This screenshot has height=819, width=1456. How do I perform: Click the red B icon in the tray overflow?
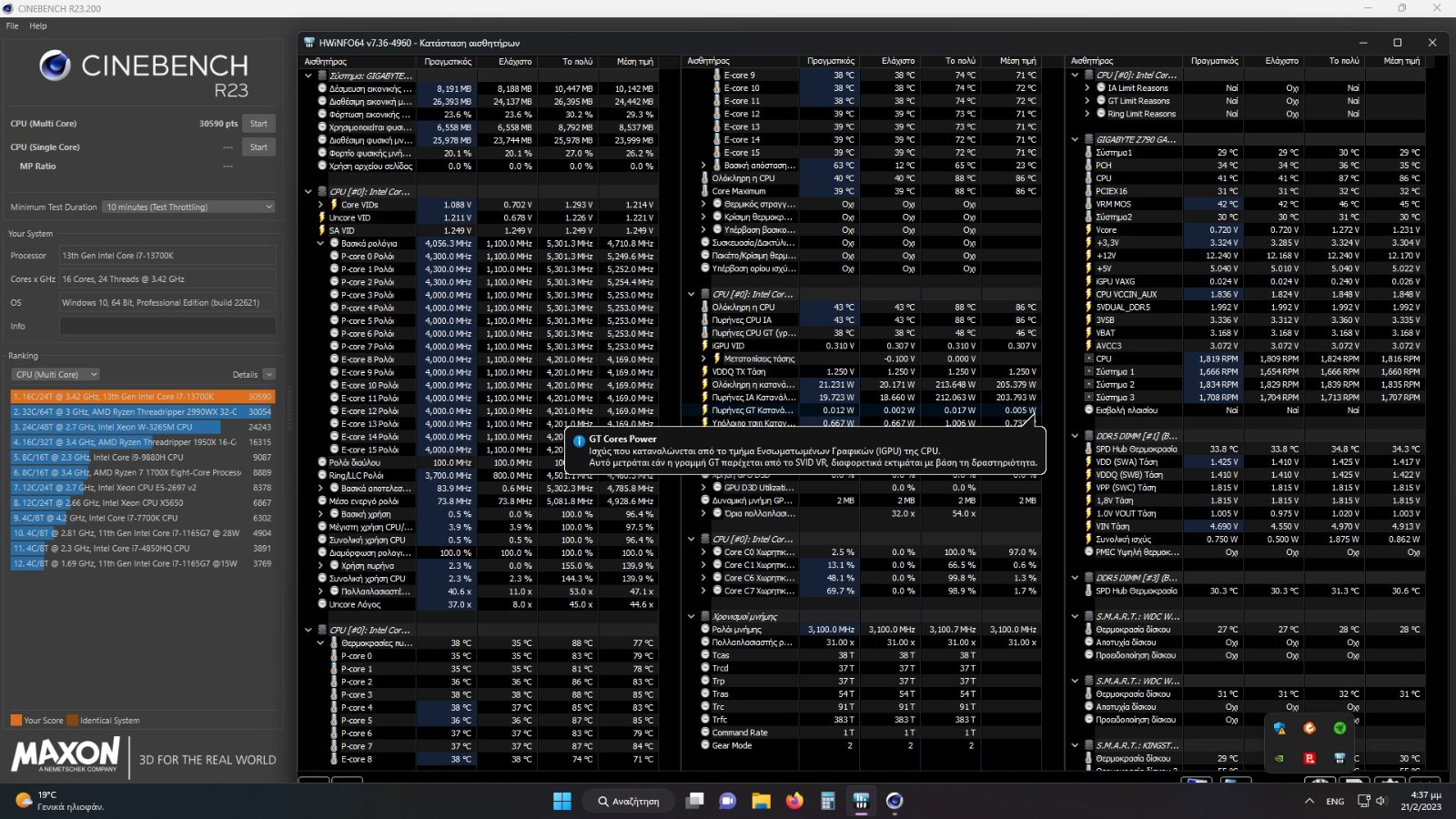click(x=1309, y=757)
